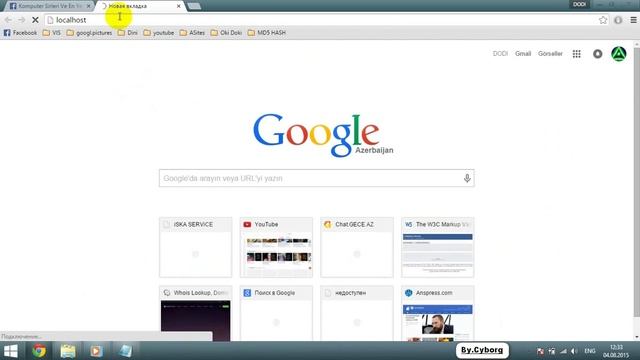Open Google notifications bell

(598, 54)
